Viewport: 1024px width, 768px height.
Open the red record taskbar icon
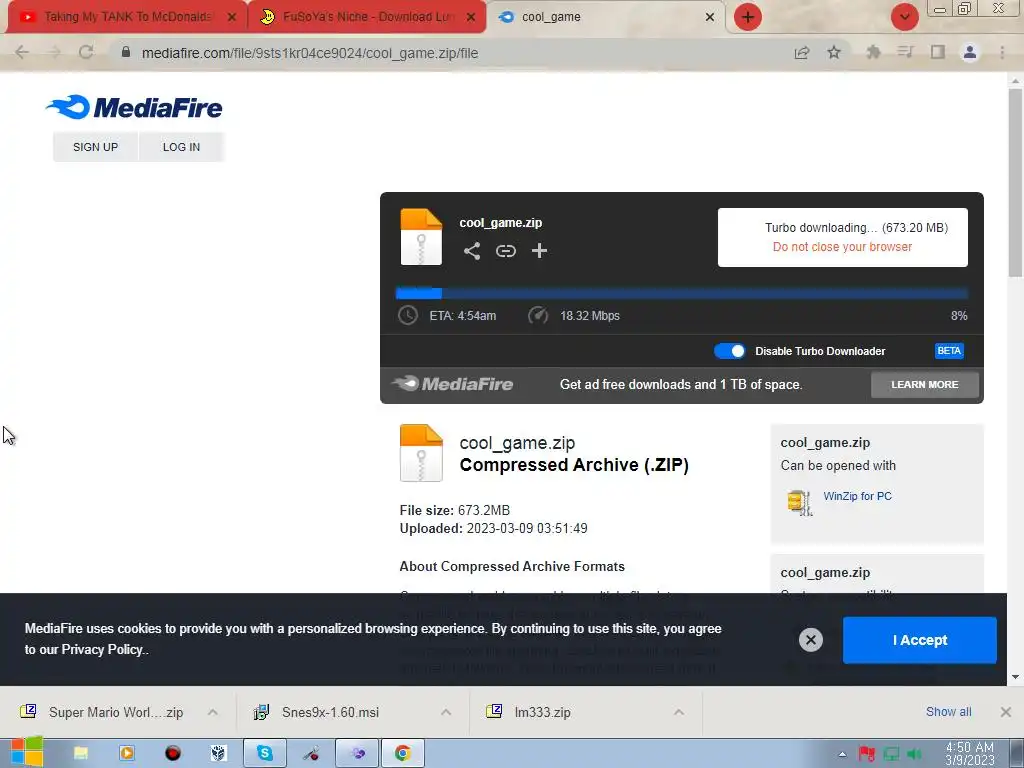coord(172,753)
